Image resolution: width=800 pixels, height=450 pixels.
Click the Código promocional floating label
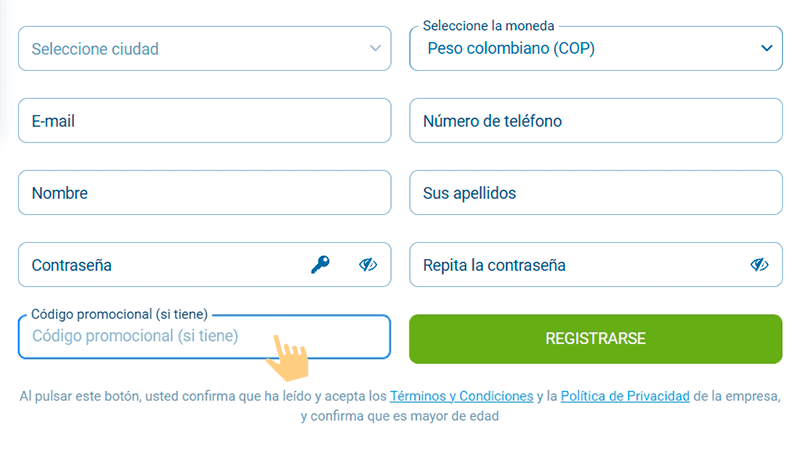119,314
